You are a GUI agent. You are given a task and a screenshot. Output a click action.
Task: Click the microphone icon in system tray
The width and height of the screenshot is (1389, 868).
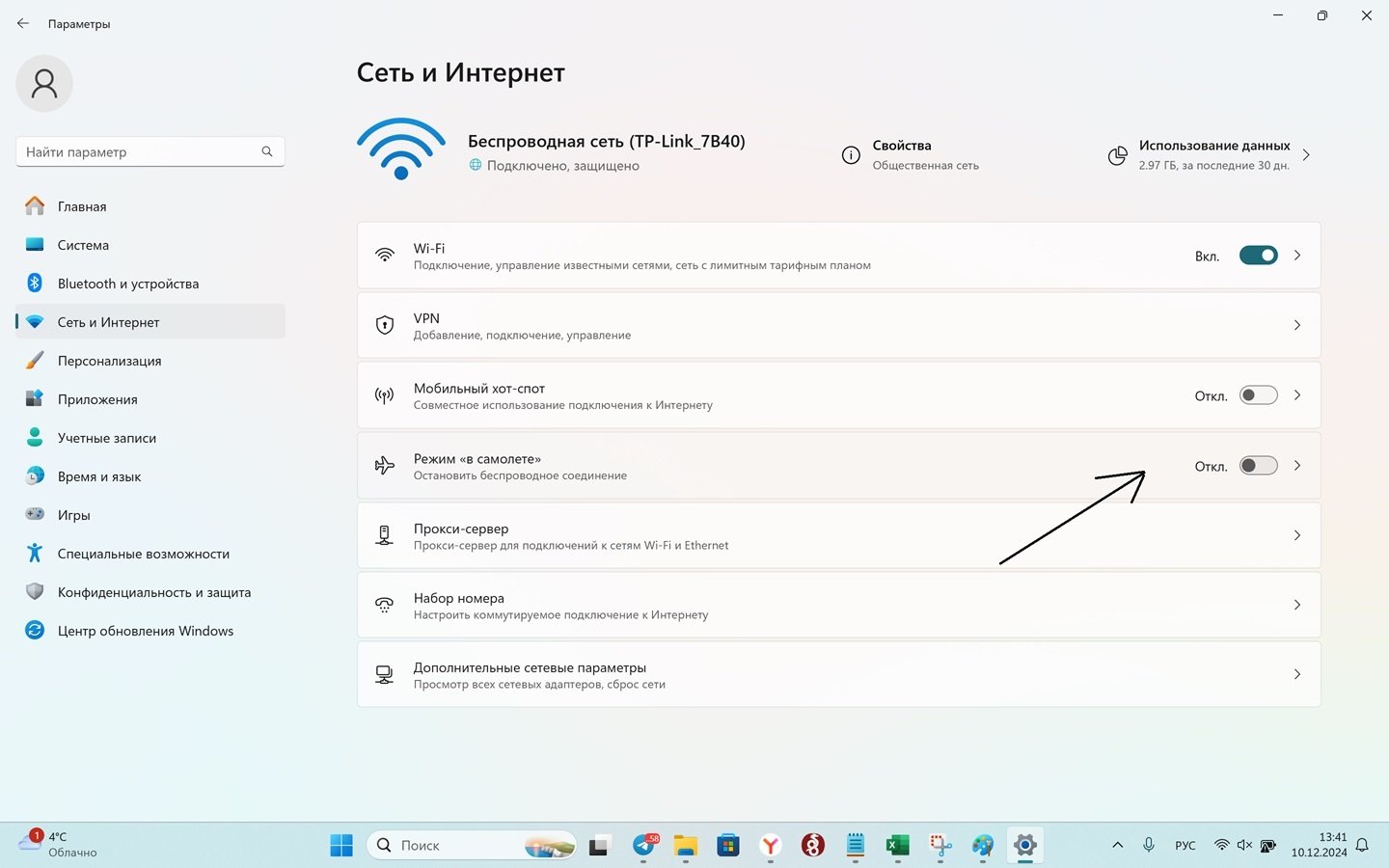point(1149,845)
